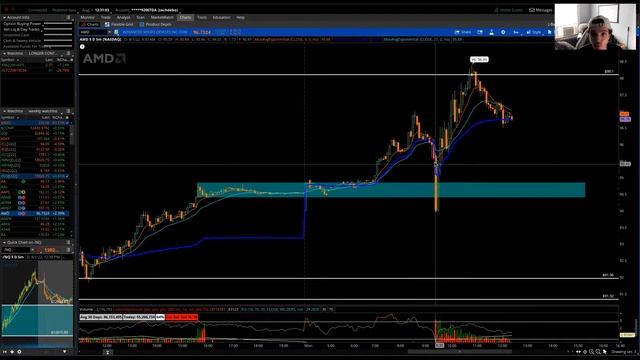
Task: Open the drawing tools icon in the chart toolbar
Action: click(516, 32)
